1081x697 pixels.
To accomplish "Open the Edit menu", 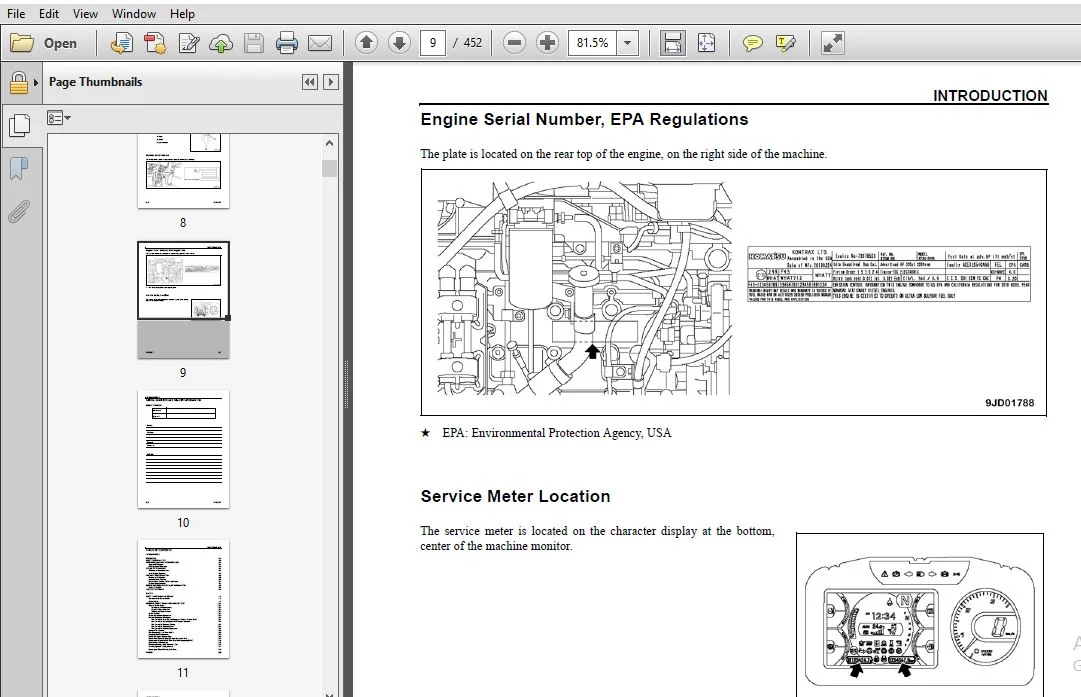I will tap(49, 14).
